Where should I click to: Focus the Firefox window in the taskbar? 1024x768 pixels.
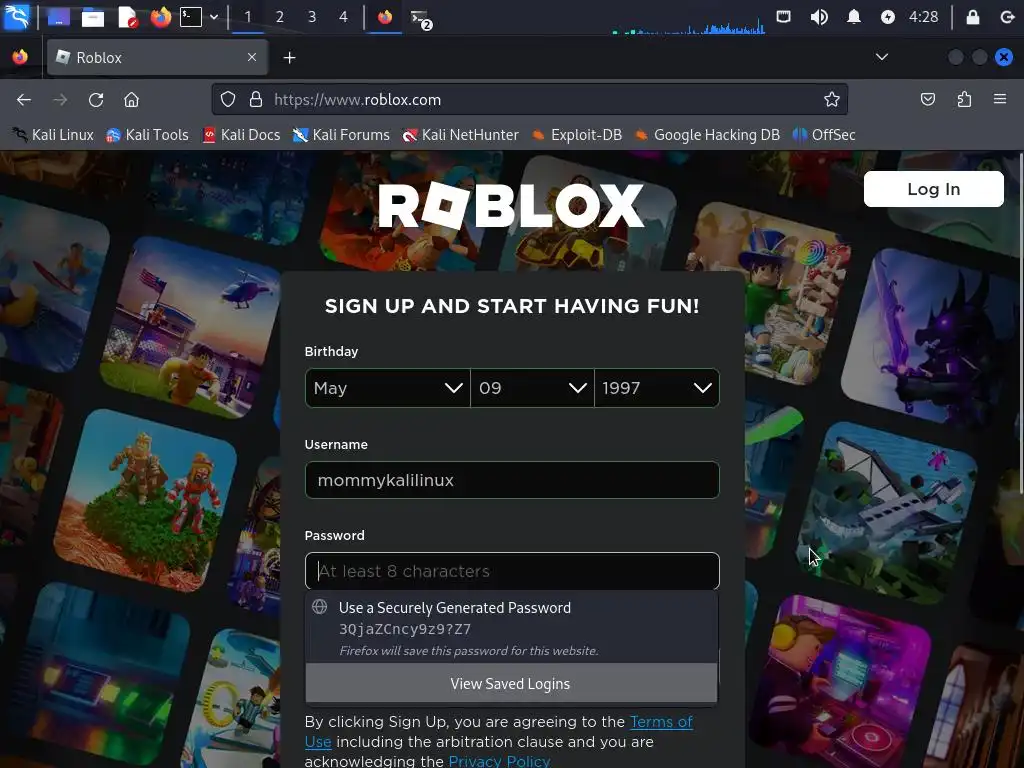[x=385, y=17]
